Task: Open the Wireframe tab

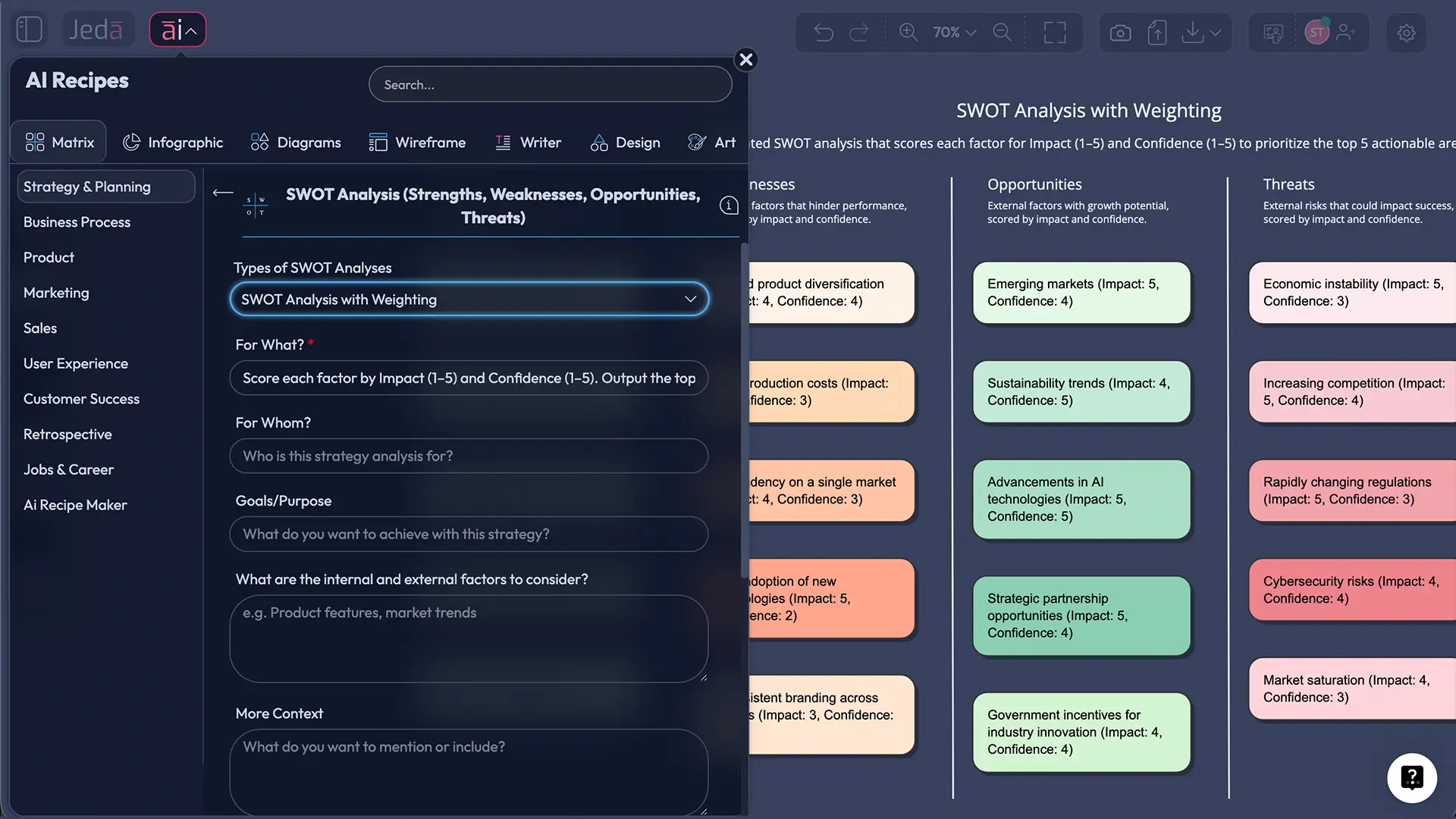Action: (x=417, y=143)
